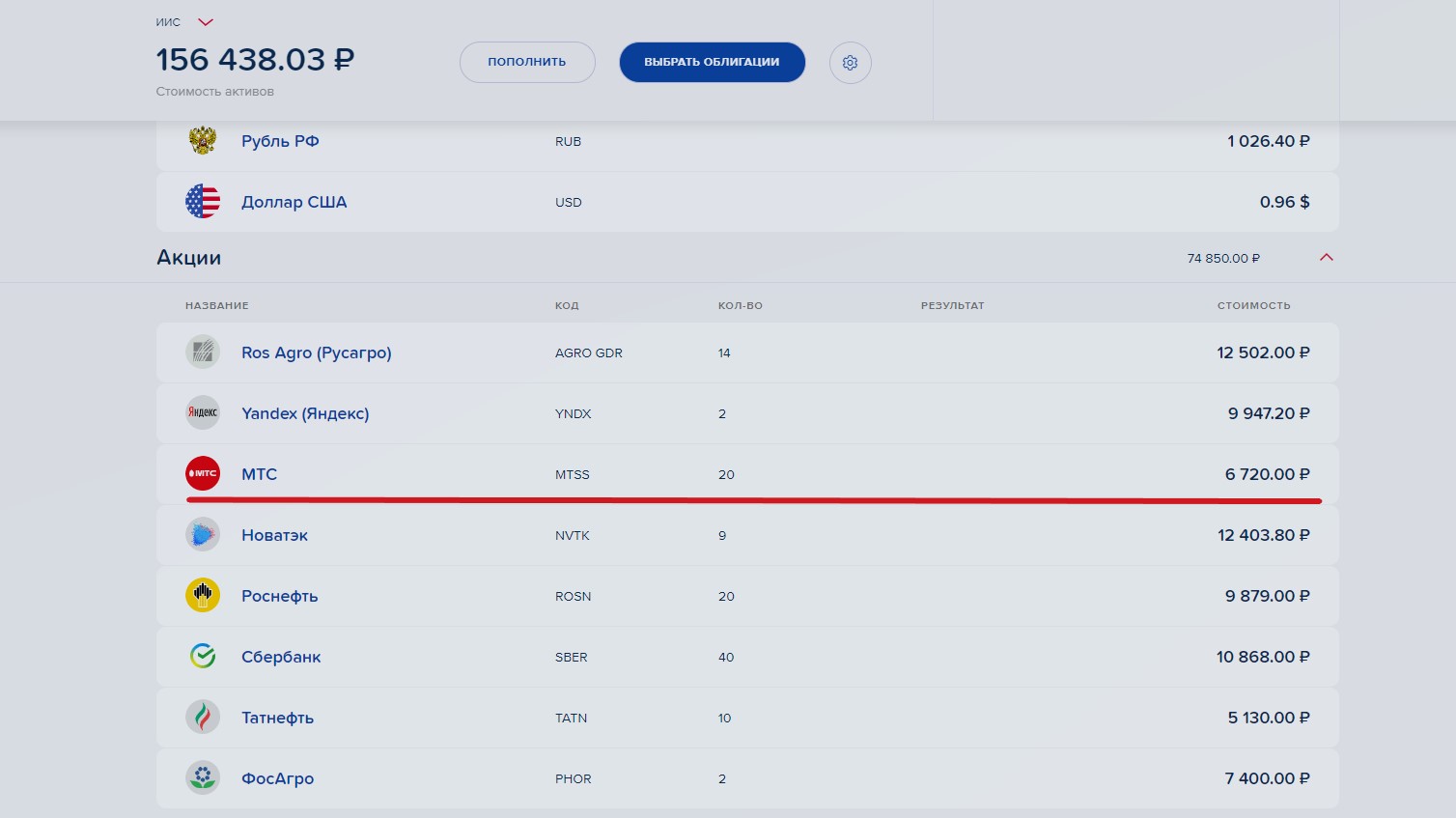
Task: Open the Рубль РФ currency link
Action: pyautogui.click(x=280, y=141)
